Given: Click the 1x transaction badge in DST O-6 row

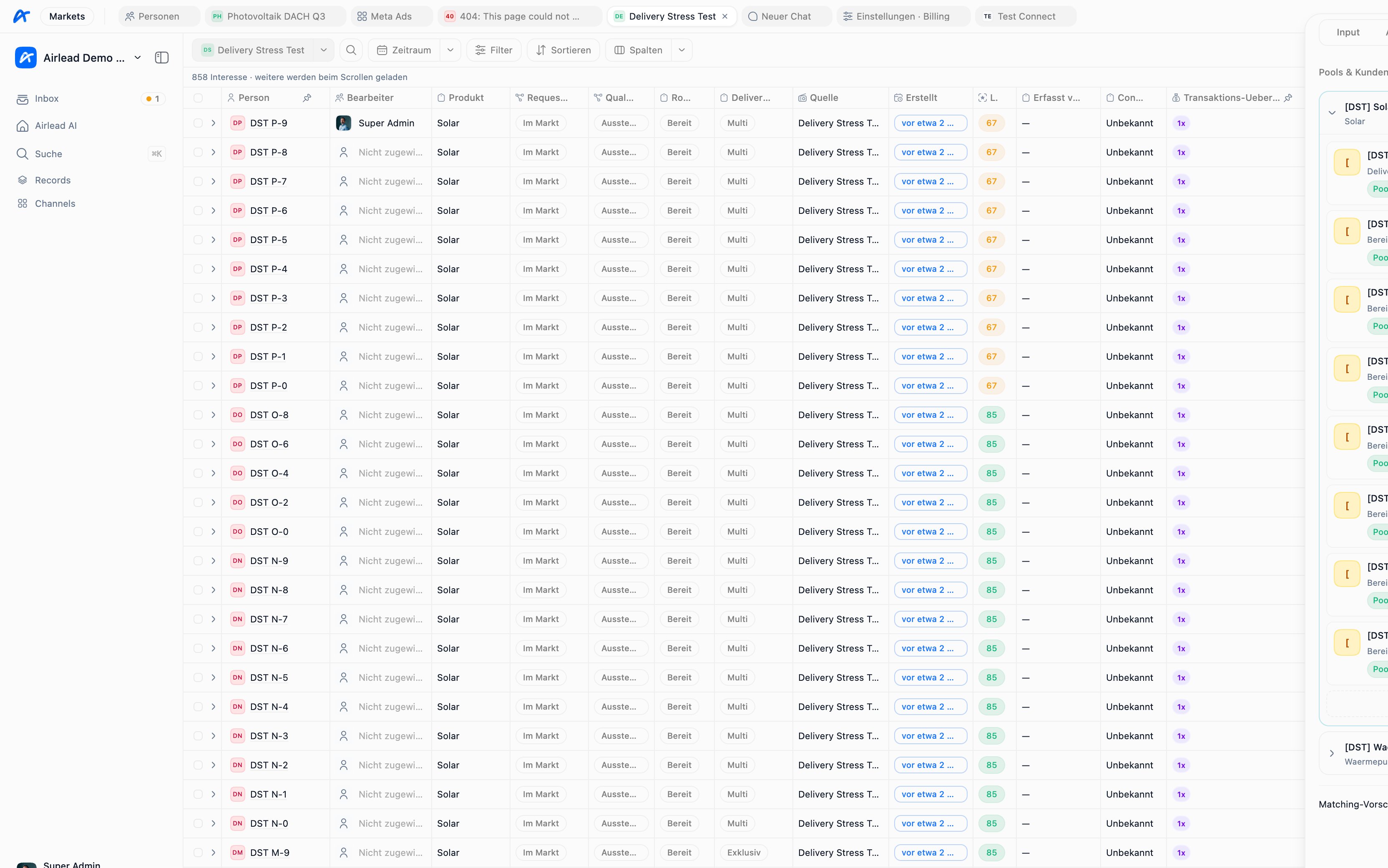Looking at the screenshot, I should pyautogui.click(x=1181, y=444).
